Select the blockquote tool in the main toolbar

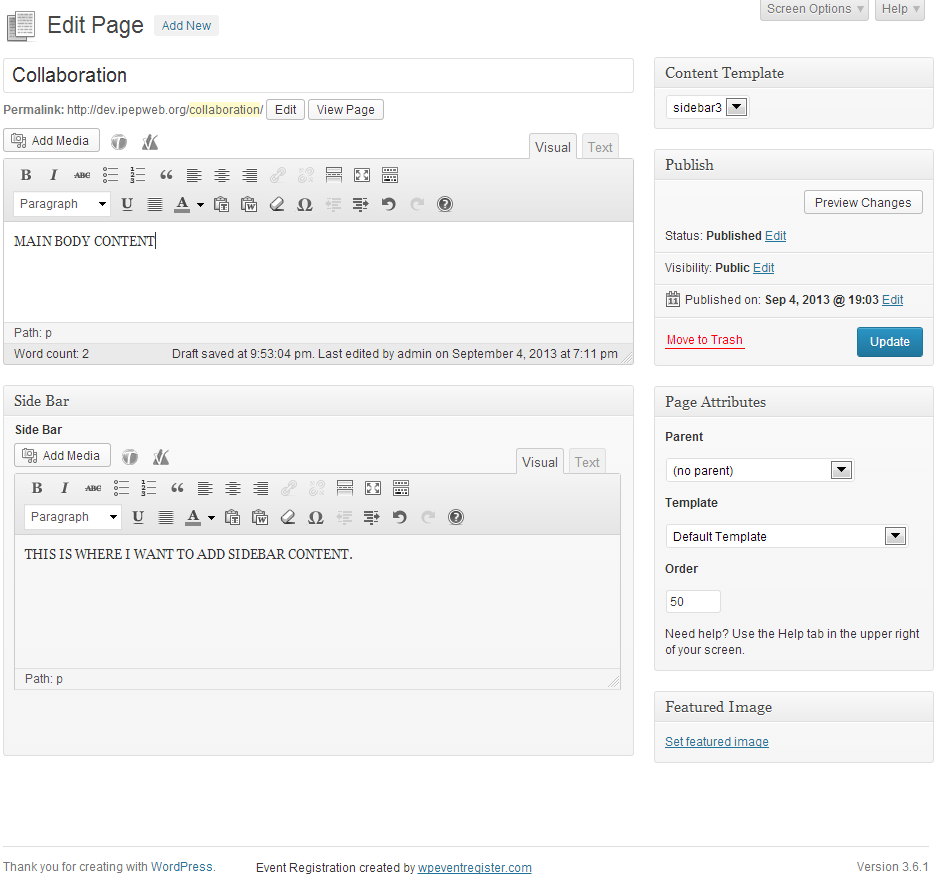166,174
